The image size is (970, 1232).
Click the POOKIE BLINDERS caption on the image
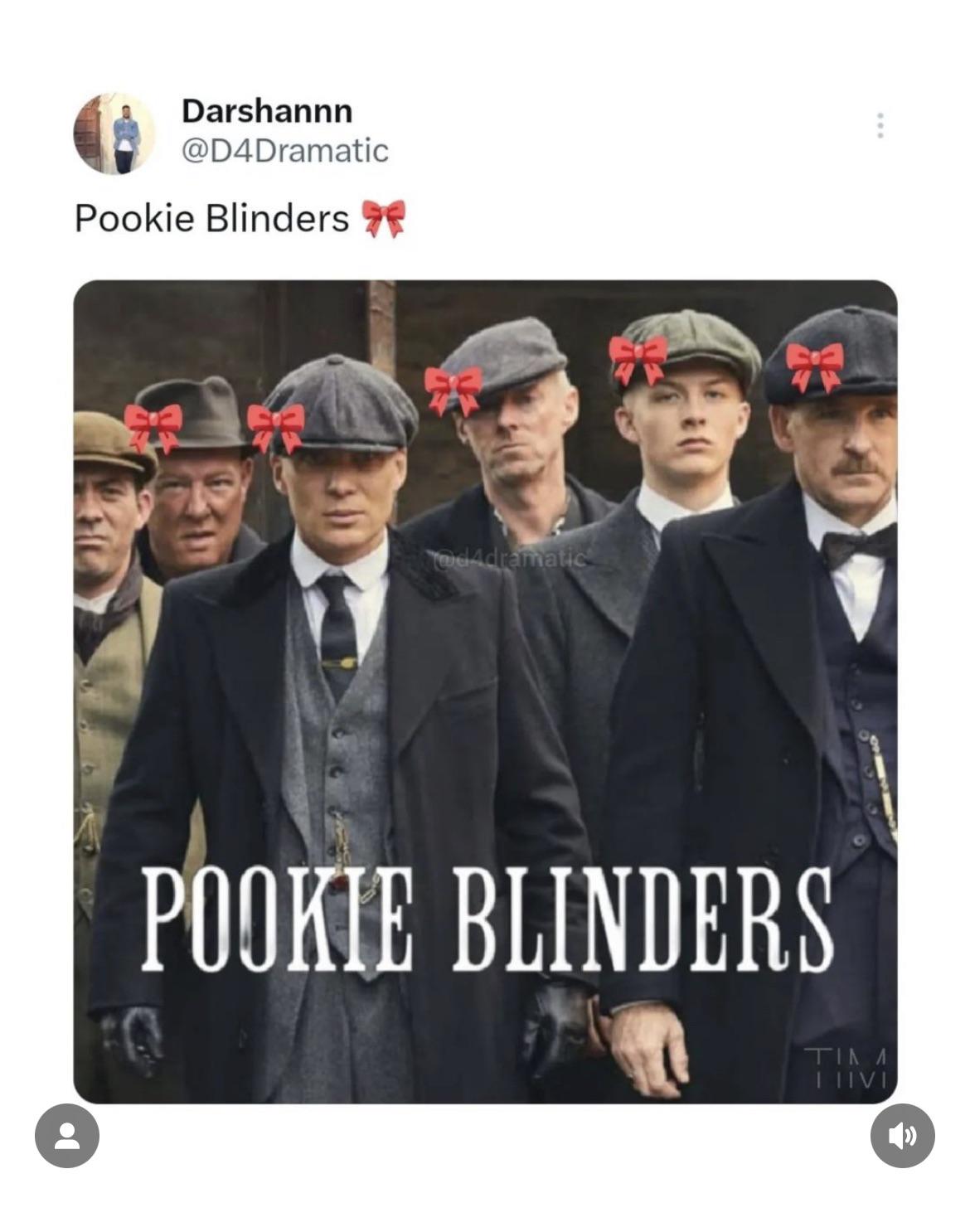(487, 920)
